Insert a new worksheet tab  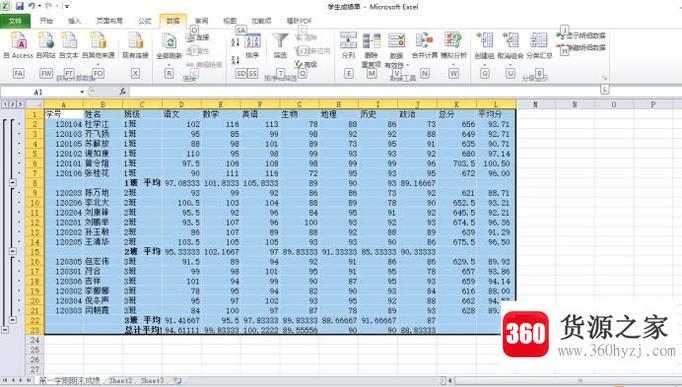click(x=178, y=380)
